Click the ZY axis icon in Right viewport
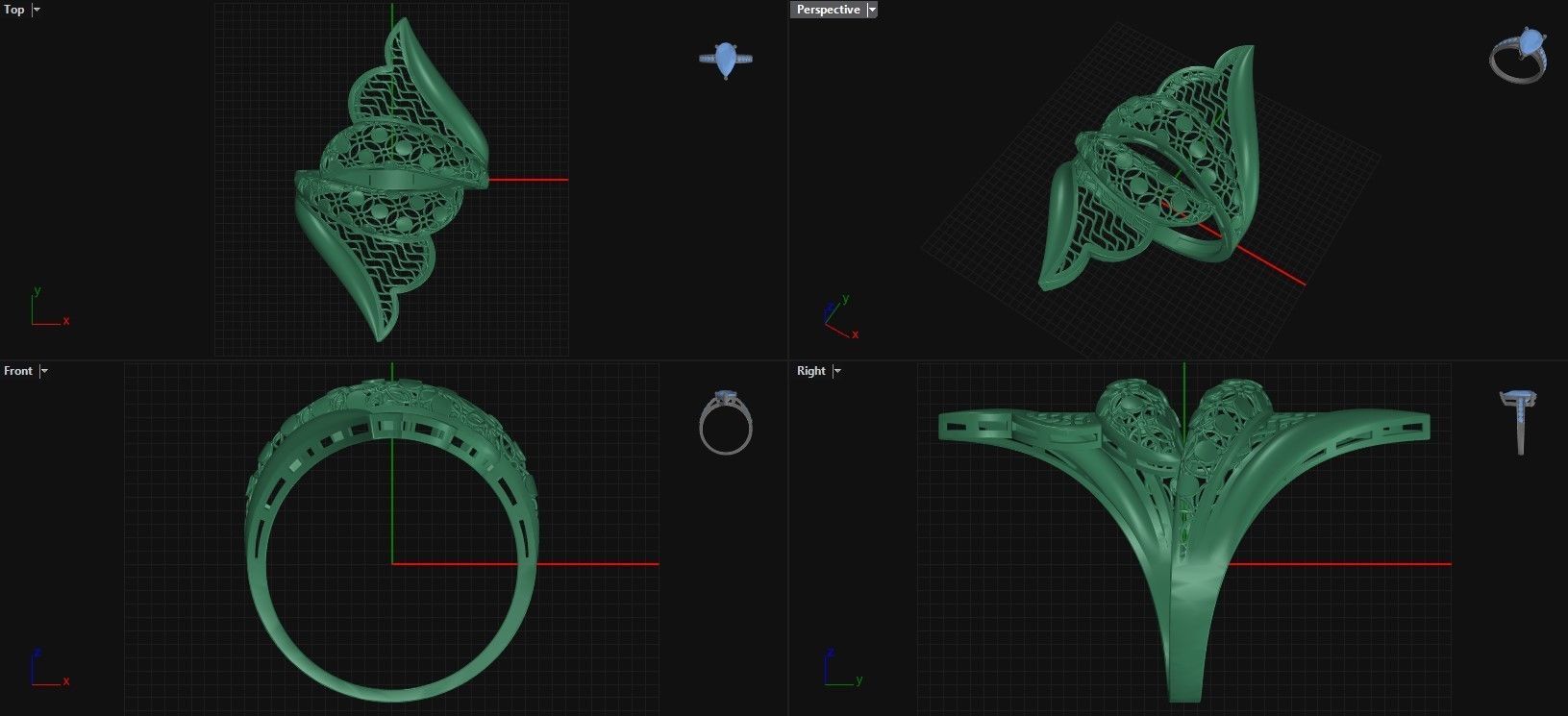The height and width of the screenshot is (716, 1568). pyautogui.click(x=843, y=668)
